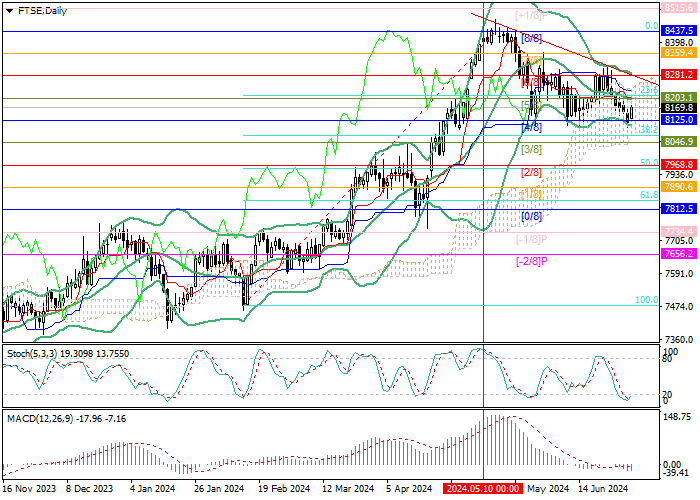Select the 8125.0 blue price label
700x500 pixels.
point(679,120)
